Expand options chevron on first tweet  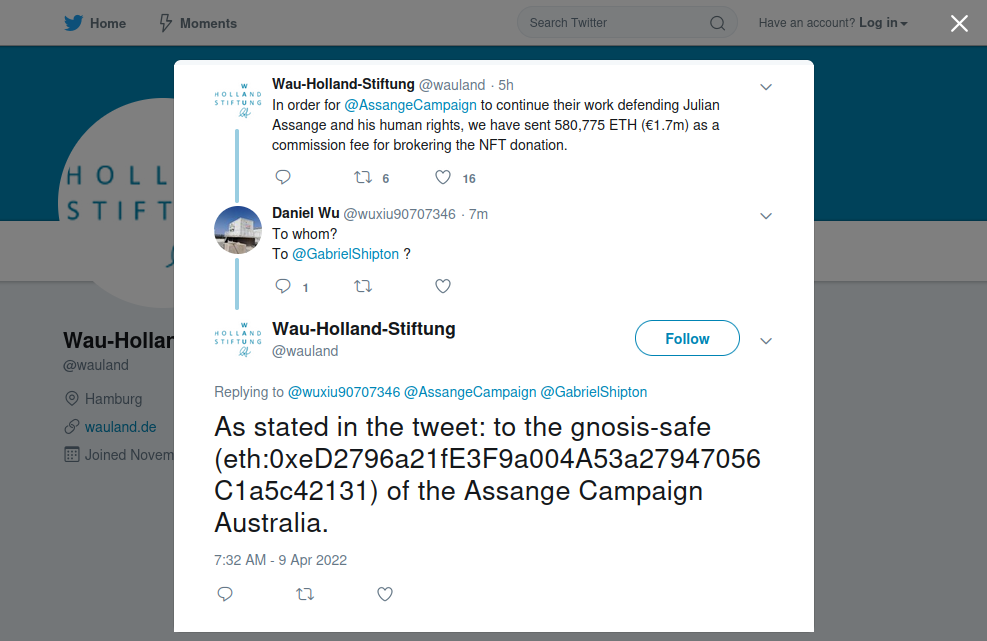click(766, 87)
